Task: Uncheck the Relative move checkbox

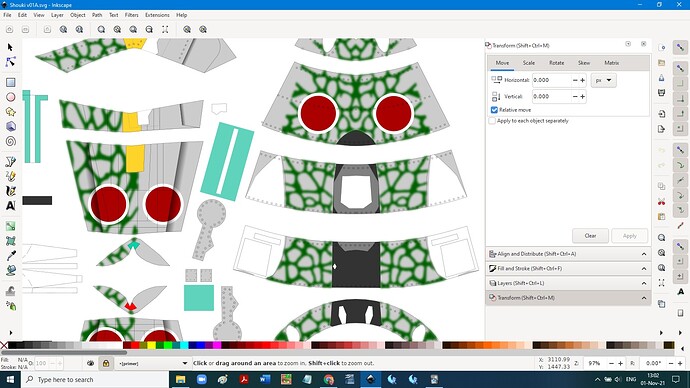Action: [x=494, y=110]
